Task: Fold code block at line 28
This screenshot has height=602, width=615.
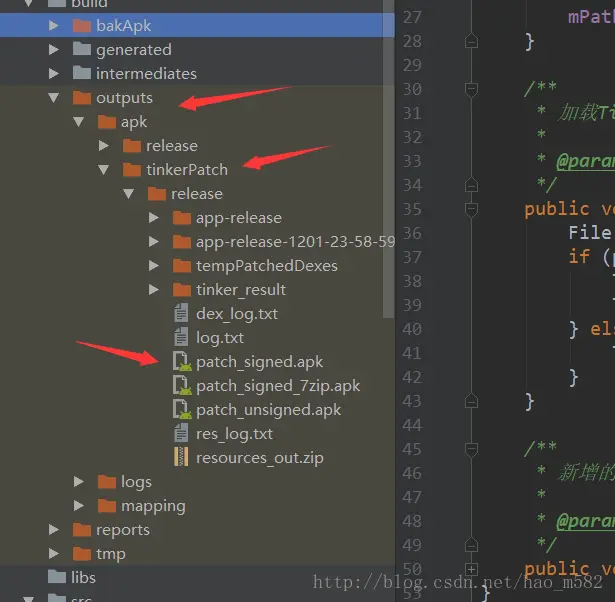Action: (x=471, y=41)
